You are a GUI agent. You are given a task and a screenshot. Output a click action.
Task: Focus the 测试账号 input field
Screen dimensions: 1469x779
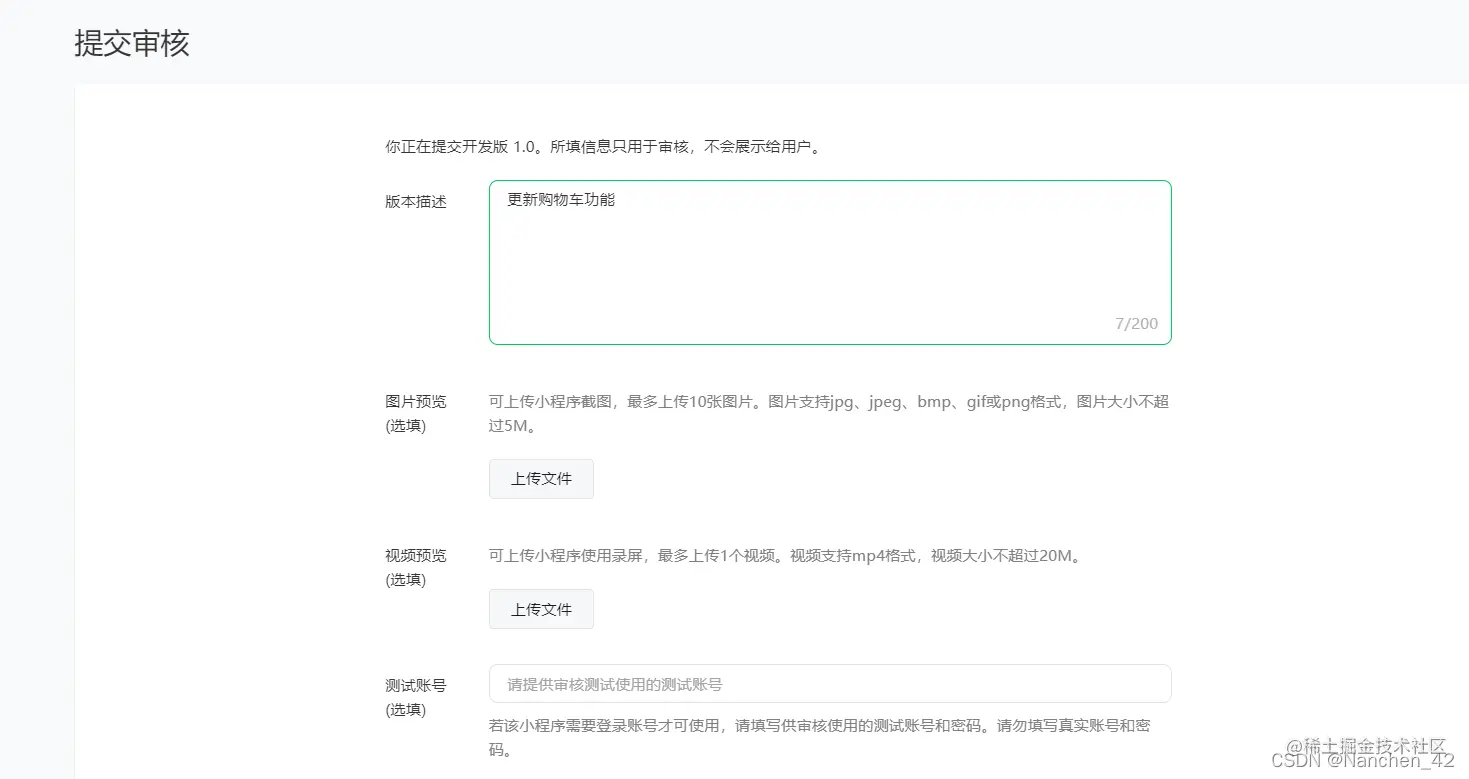(x=830, y=684)
